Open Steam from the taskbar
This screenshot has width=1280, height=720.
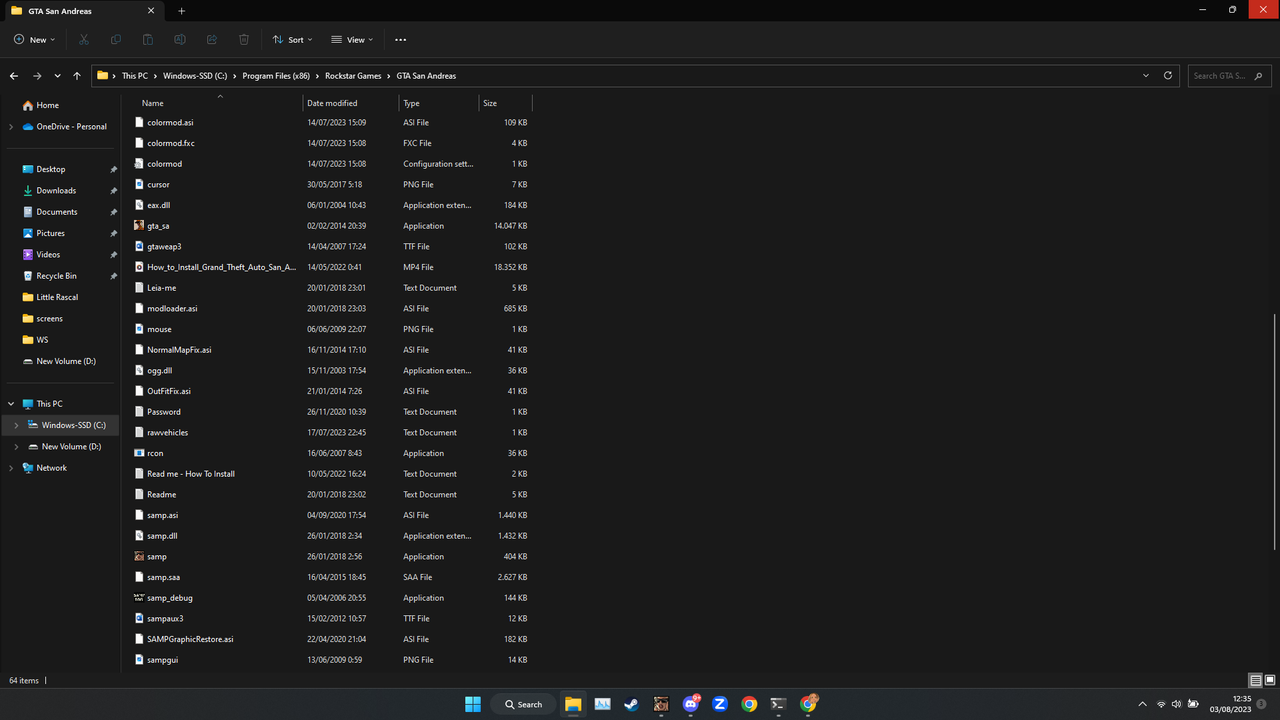pyautogui.click(x=631, y=704)
